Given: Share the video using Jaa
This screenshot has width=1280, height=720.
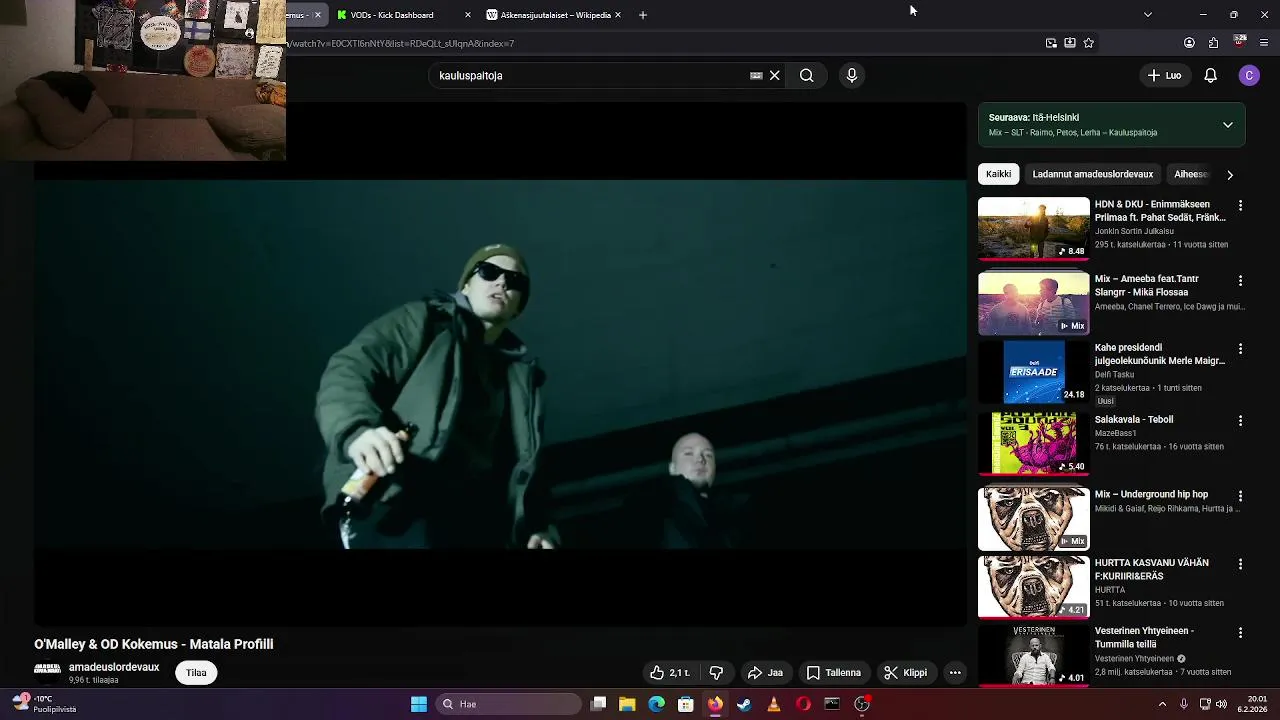Looking at the screenshot, I should point(765,673).
